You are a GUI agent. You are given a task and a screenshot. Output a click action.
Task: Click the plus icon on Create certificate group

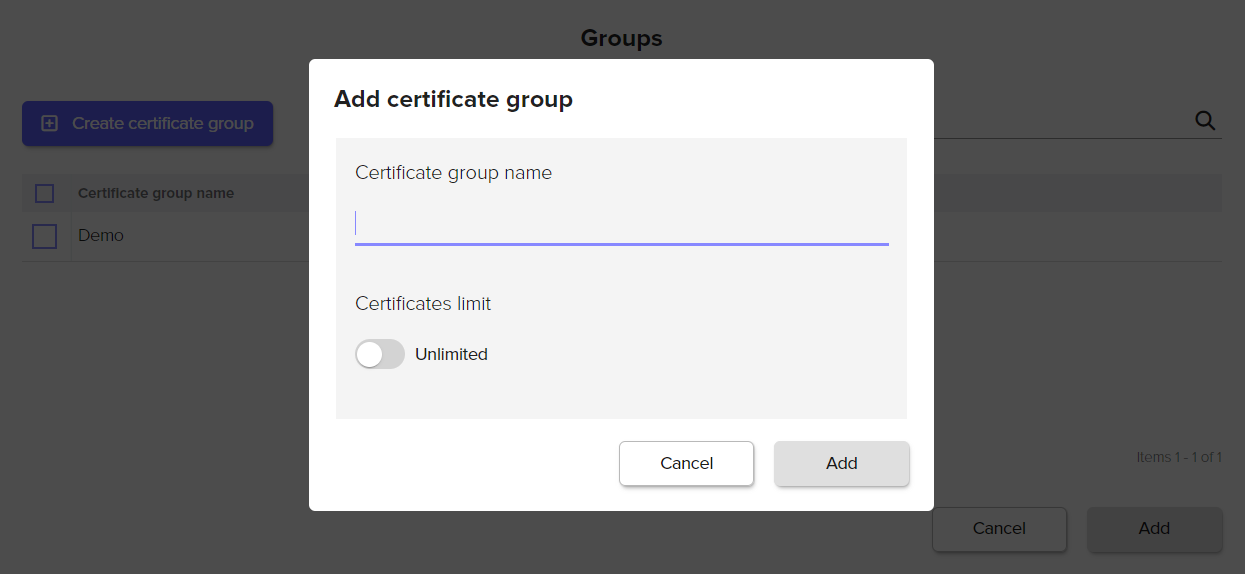[x=49, y=124]
